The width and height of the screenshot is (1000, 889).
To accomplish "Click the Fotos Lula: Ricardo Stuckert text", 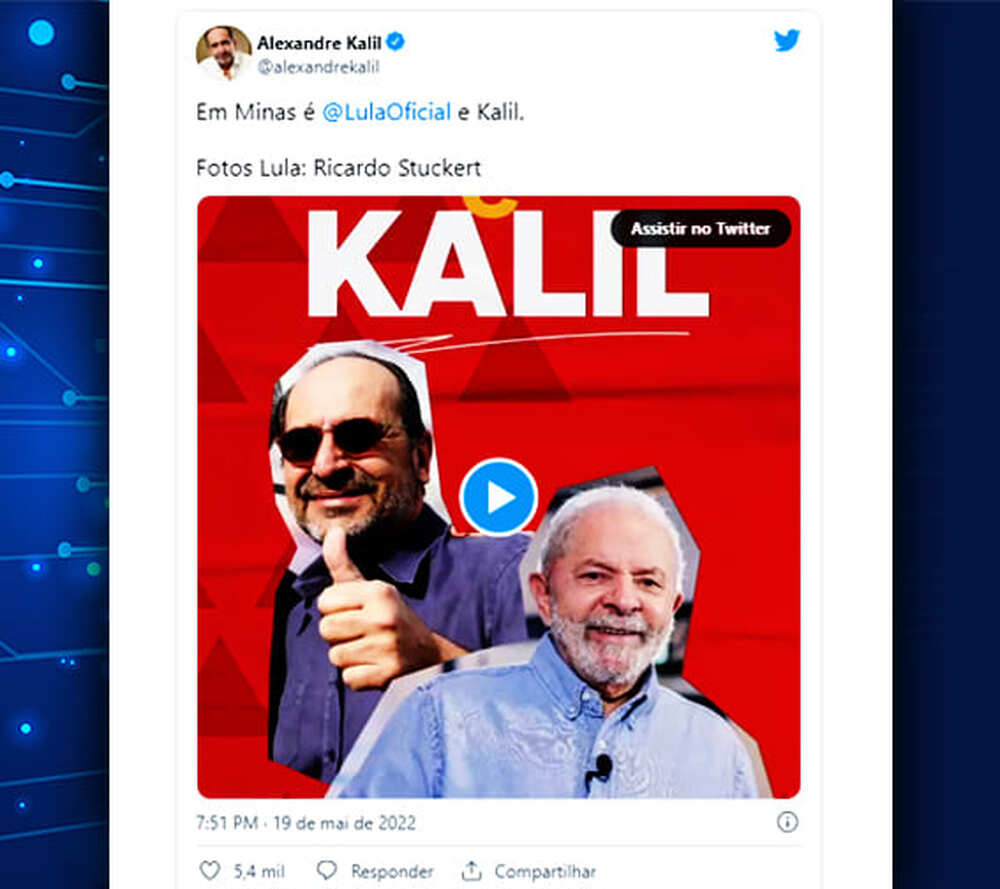I will [339, 168].
